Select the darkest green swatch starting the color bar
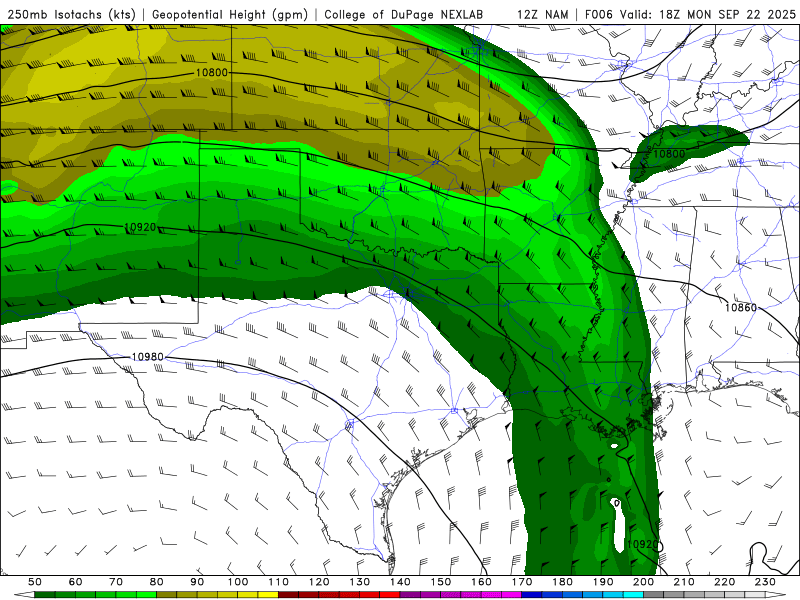Screen dimensions: 800x600 [x=45, y=595]
